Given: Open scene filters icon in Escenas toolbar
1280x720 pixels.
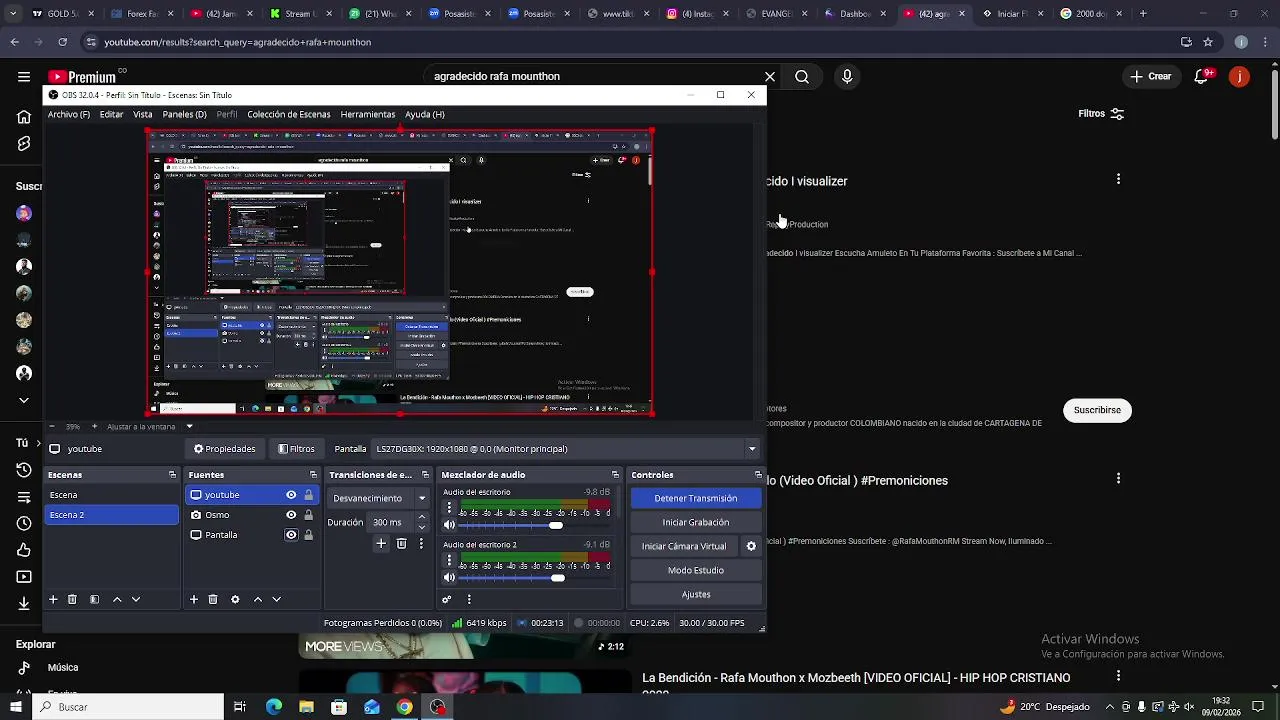Looking at the screenshot, I should point(94,599).
